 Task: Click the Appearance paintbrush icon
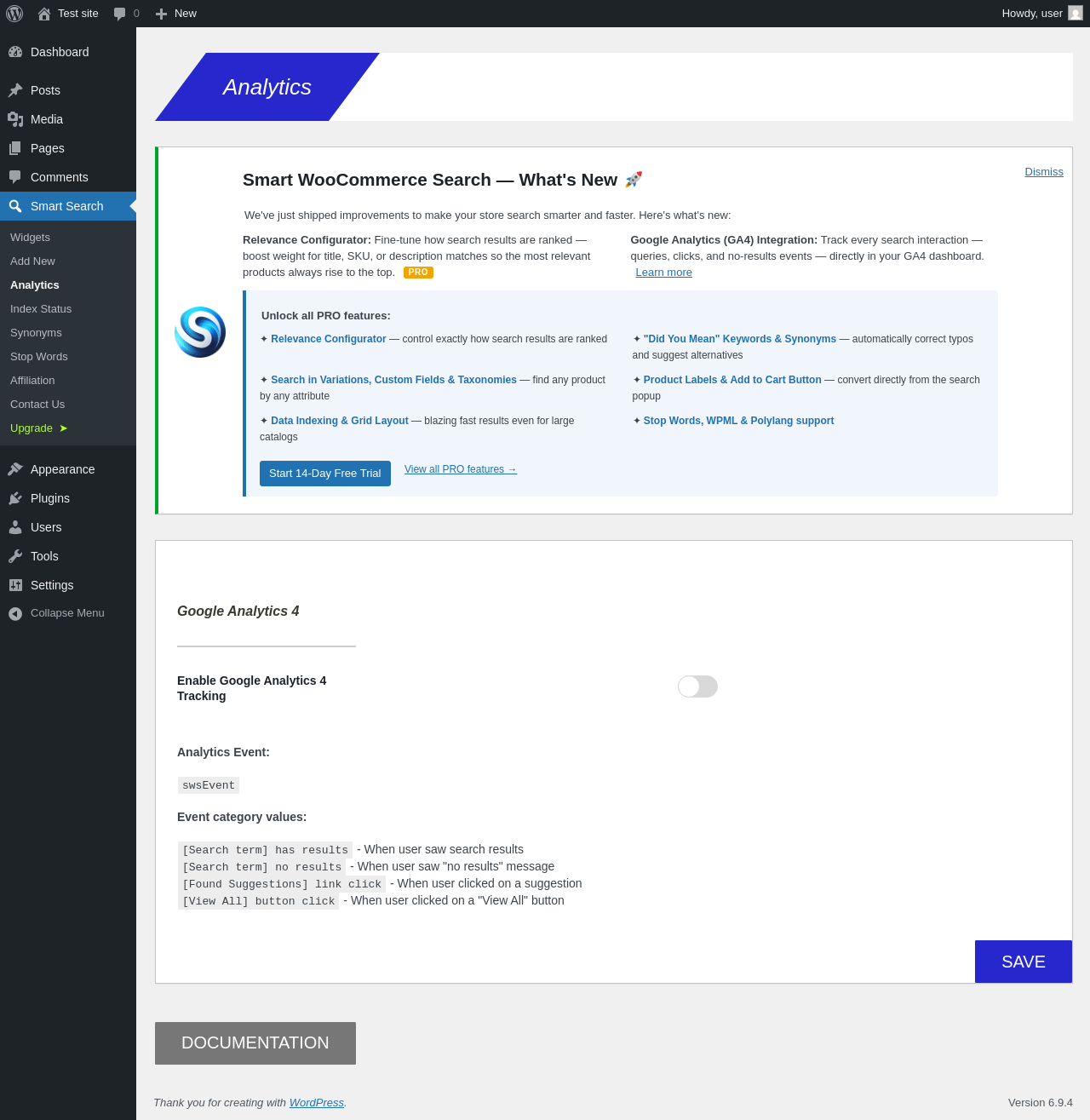click(x=15, y=469)
